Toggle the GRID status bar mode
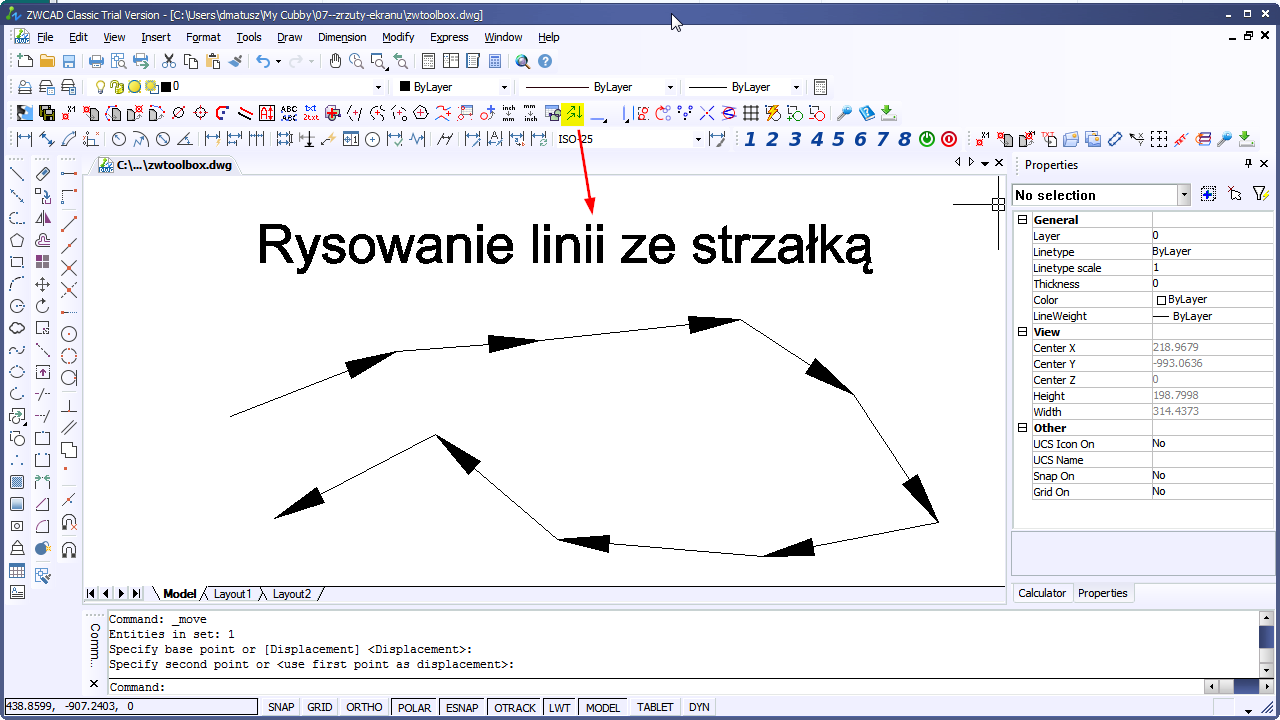 click(x=320, y=707)
